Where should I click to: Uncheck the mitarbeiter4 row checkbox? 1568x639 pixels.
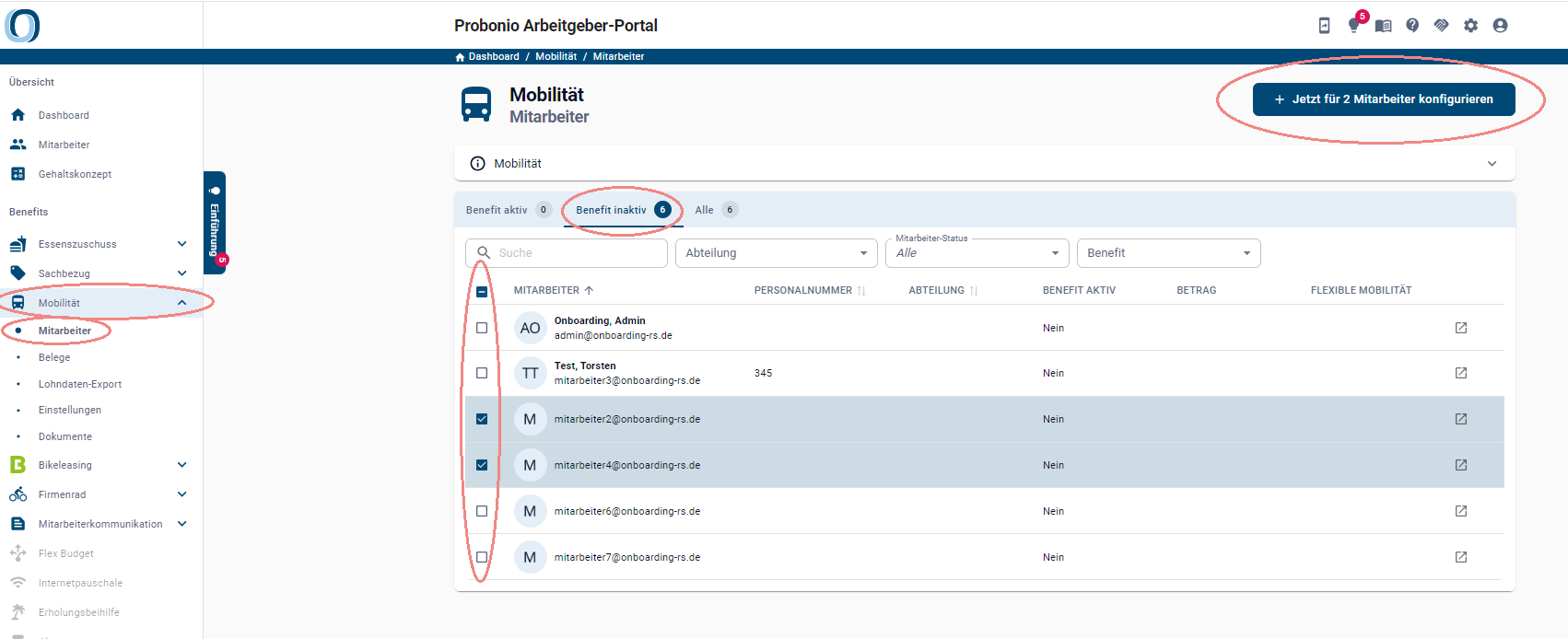click(x=482, y=465)
